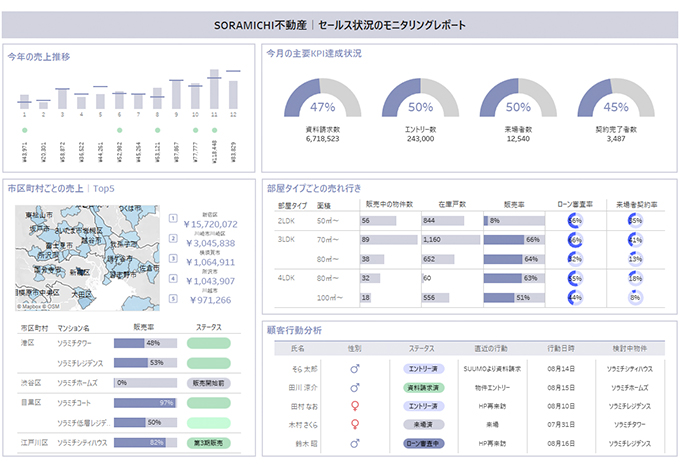Select the 資料請求数 47% gauge

point(323,101)
